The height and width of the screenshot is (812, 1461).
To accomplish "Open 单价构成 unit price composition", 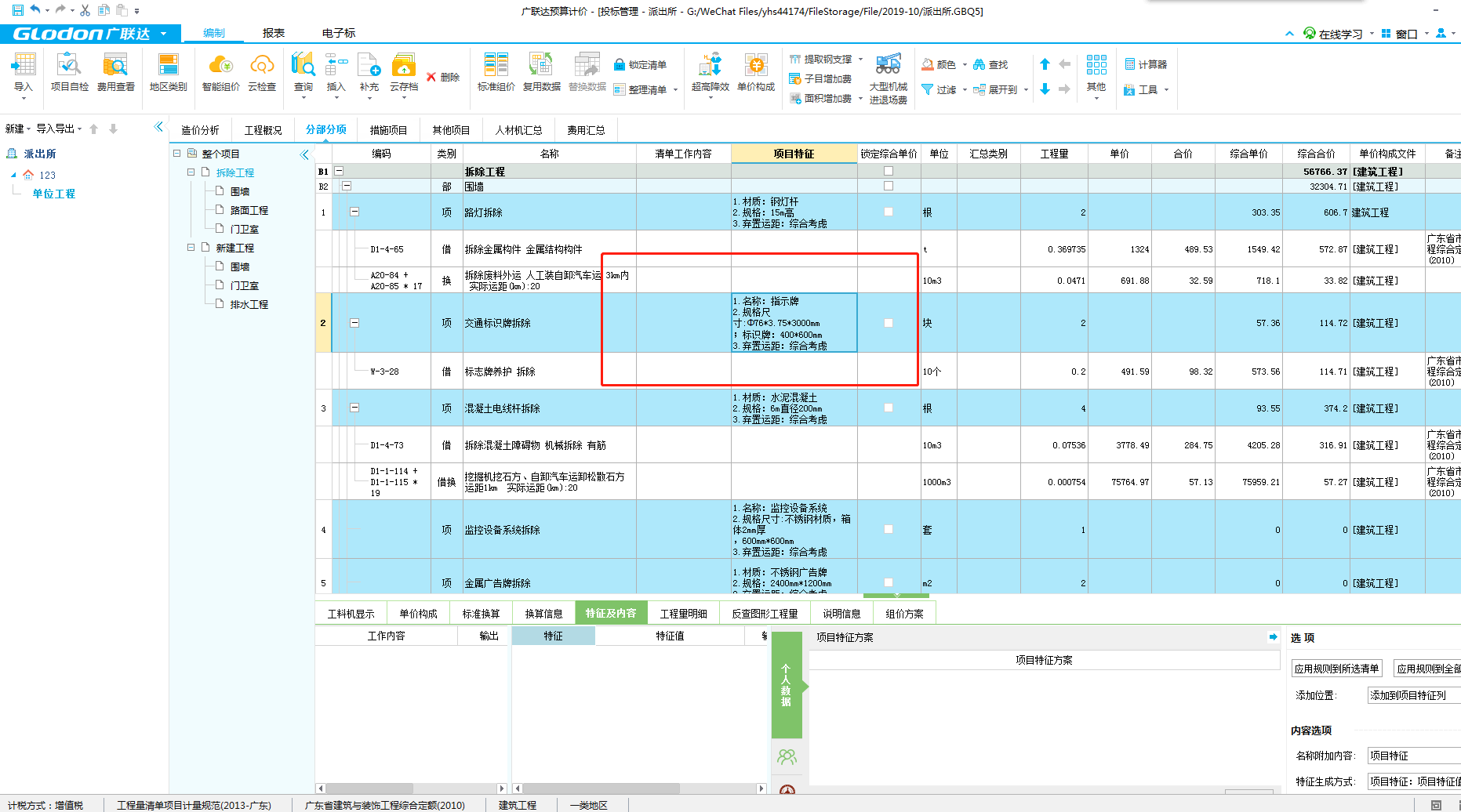I will pos(755,72).
